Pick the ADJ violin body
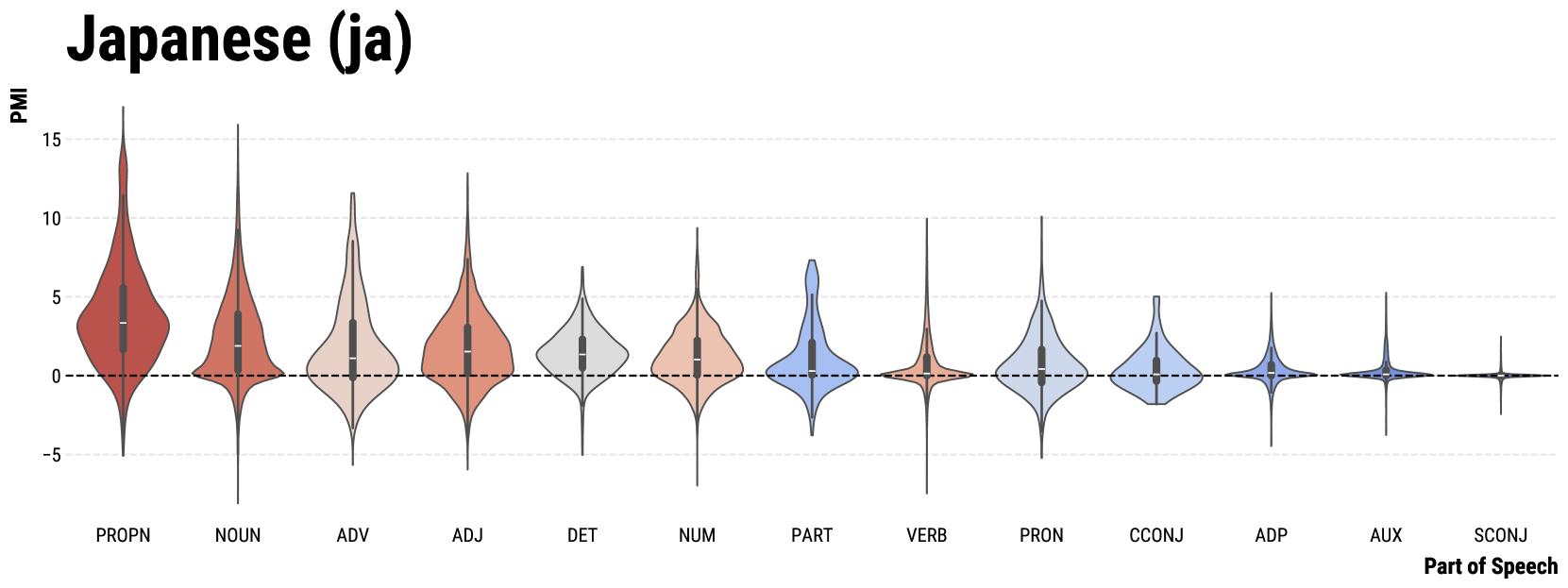 (448, 349)
